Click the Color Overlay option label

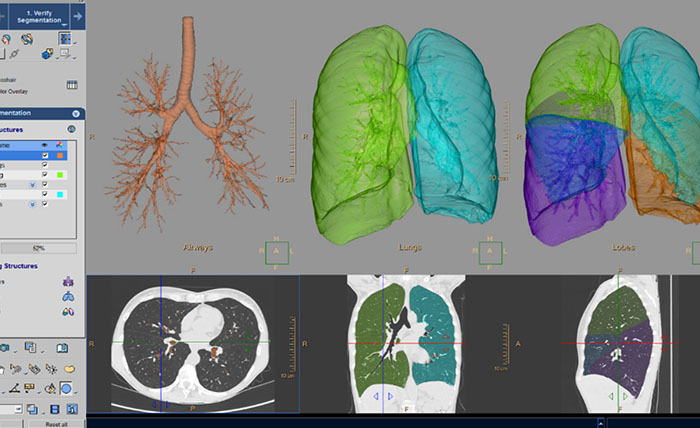[x=13, y=91]
